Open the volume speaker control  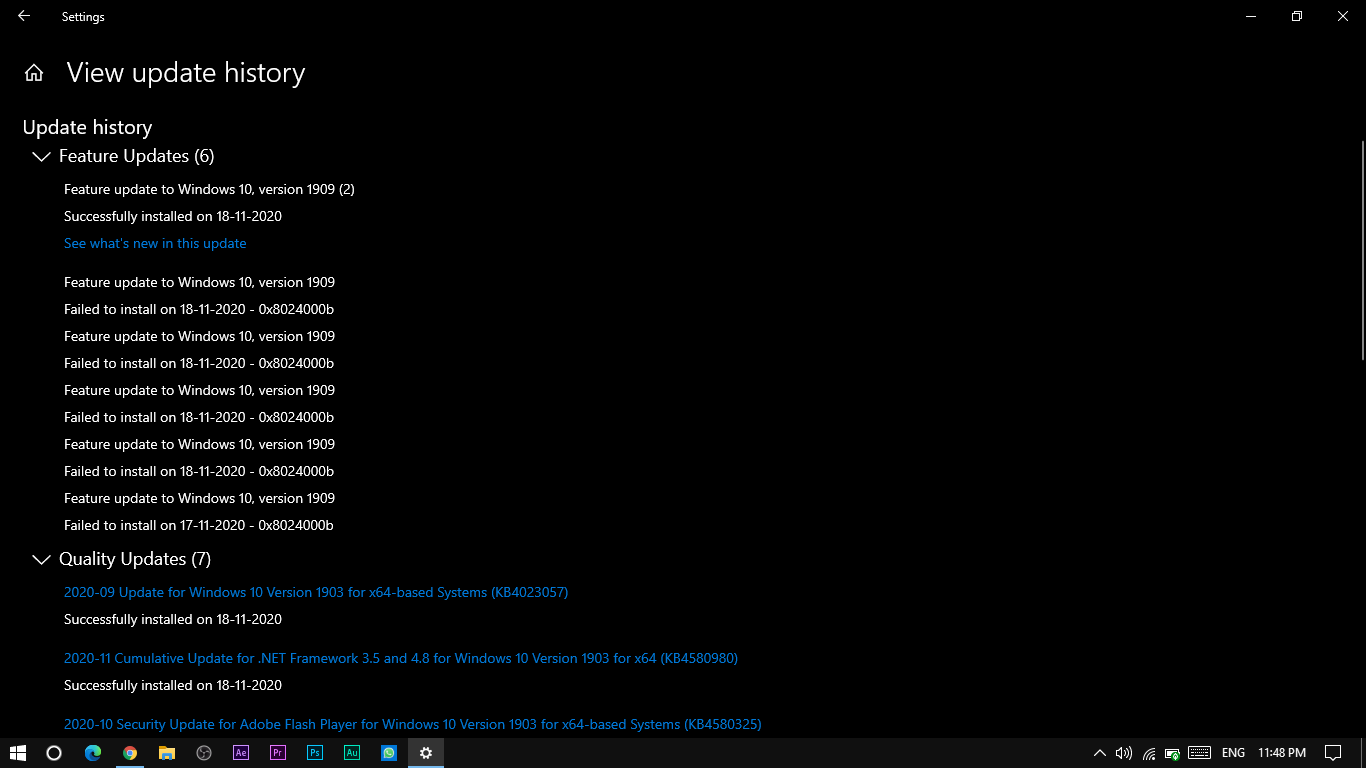1124,753
